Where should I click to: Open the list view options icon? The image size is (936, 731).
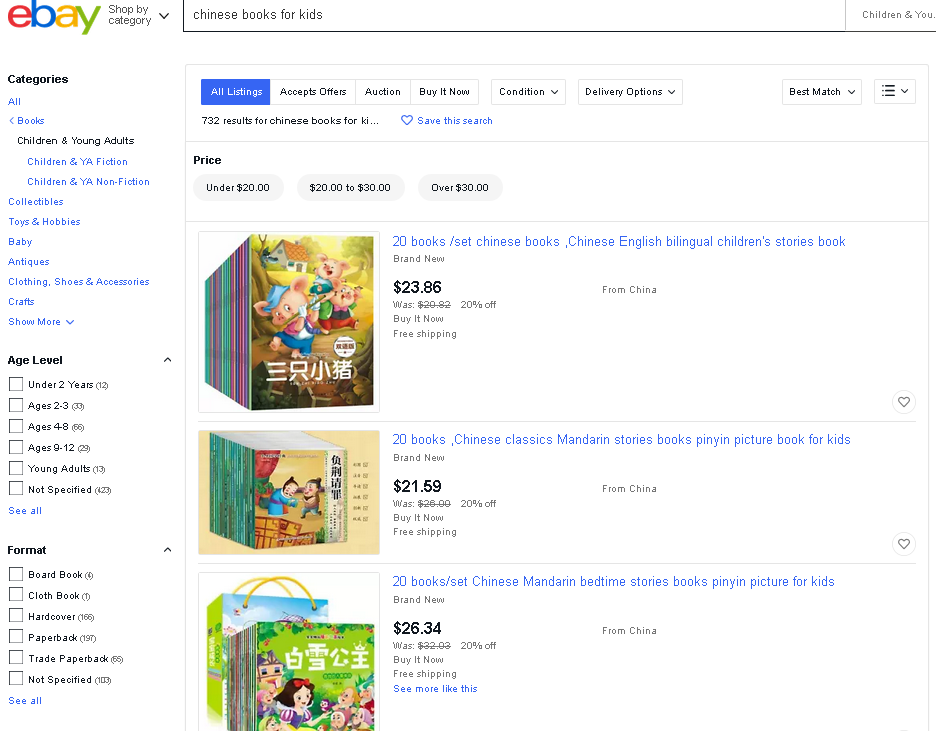point(895,92)
